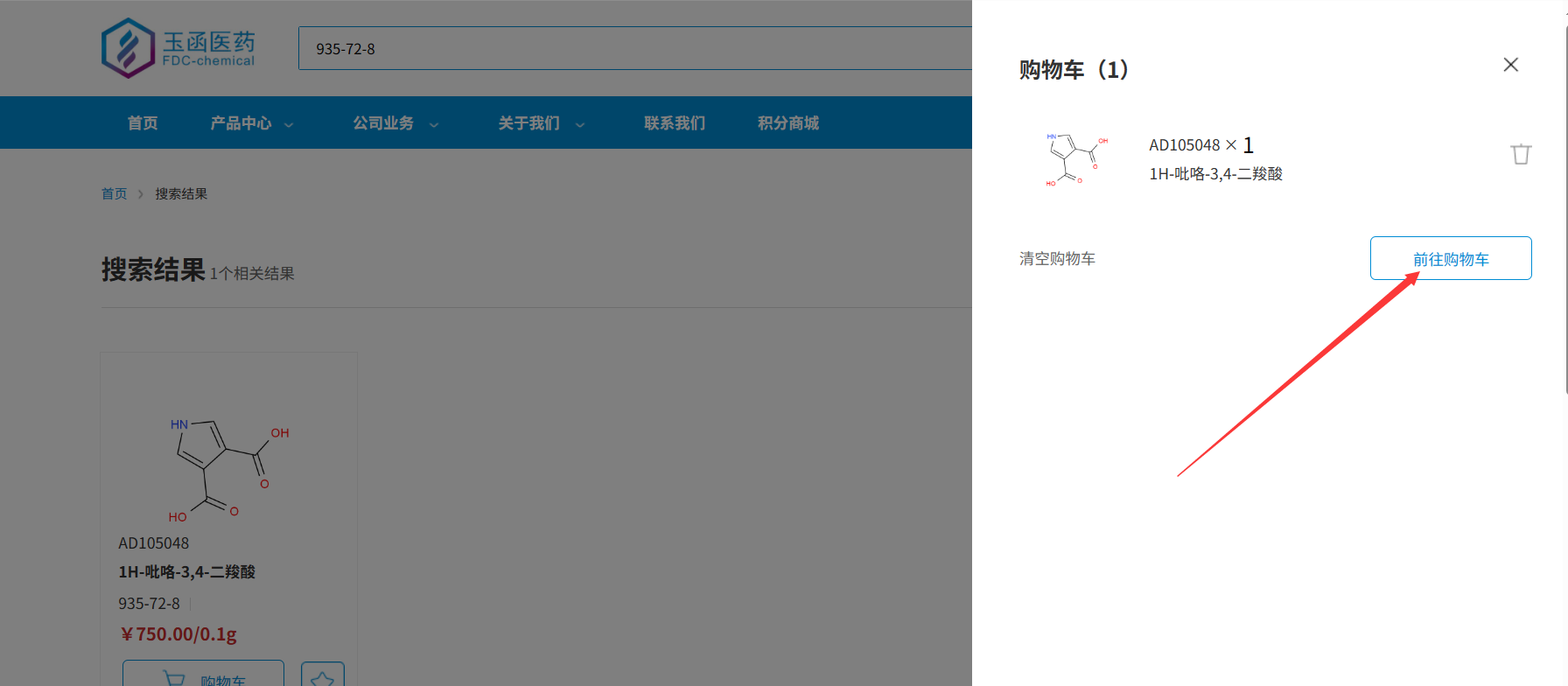Open the 产品中心 nav menu
The image size is (1568, 686).
(x=241, y=122)
